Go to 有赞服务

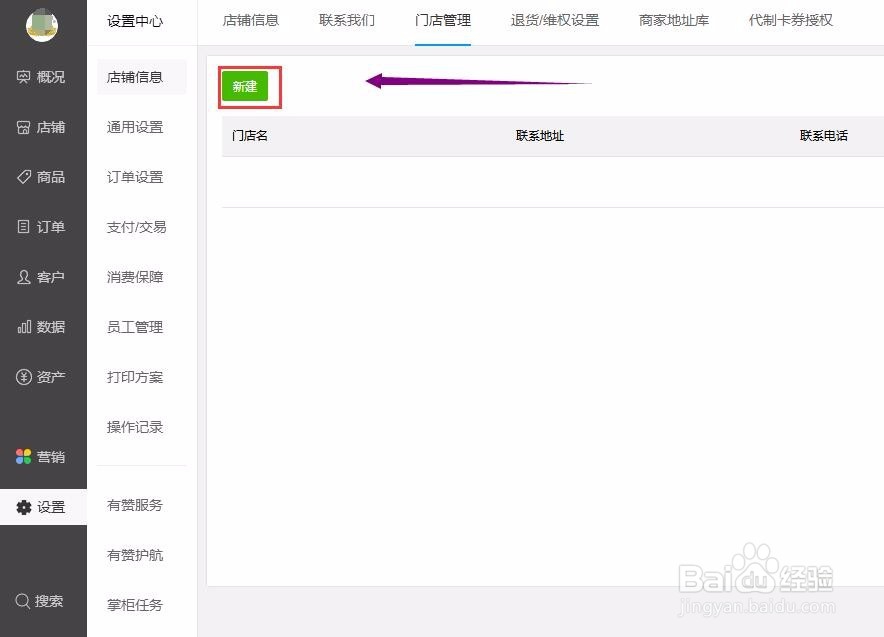click(x=135, y=505)
